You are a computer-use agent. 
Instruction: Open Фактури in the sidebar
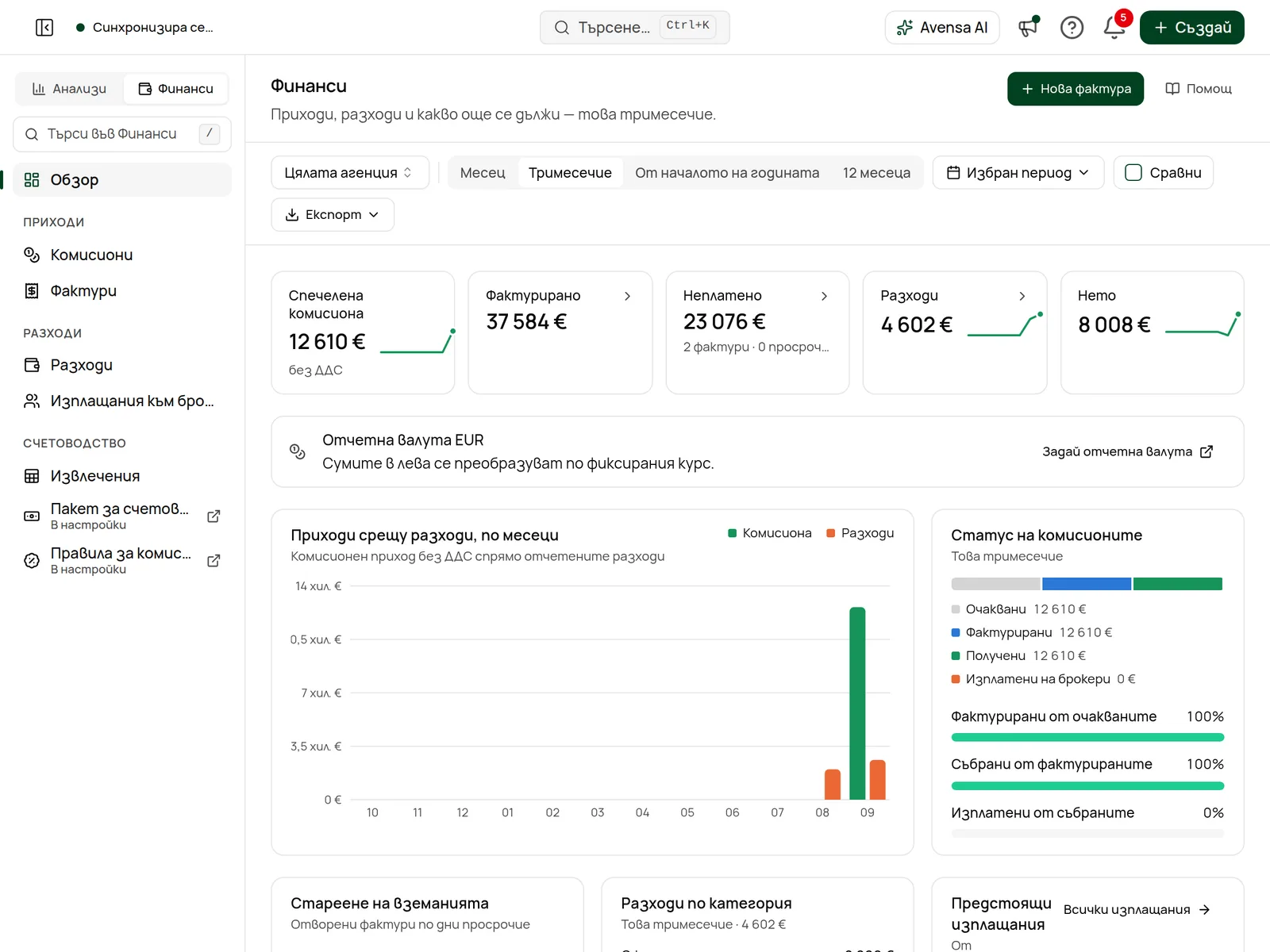click(122, 291)
